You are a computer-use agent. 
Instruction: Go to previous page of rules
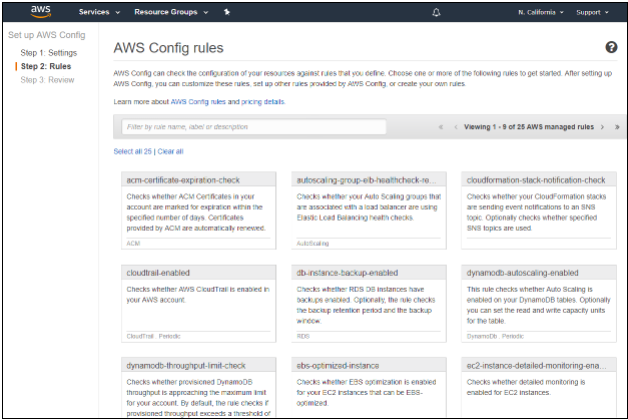[x=456, y=127]
